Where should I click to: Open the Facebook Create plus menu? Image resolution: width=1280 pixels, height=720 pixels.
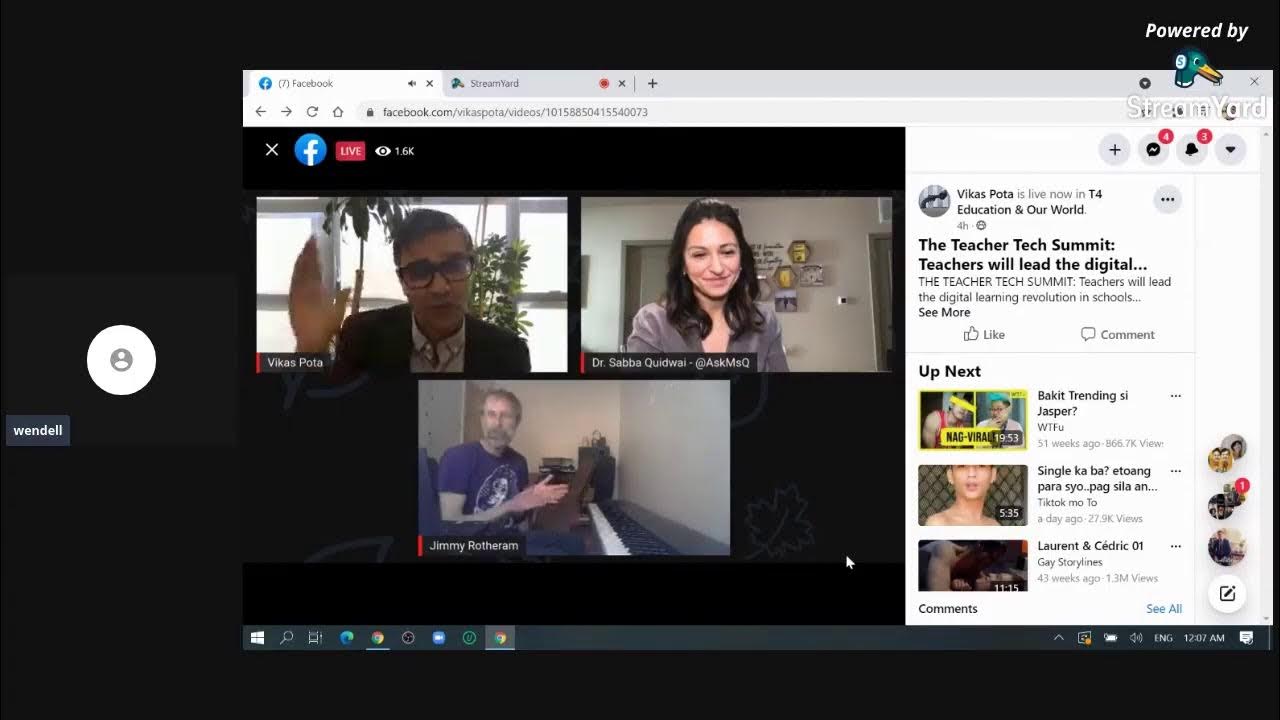pyautogui.click(x=1114, y=150)
